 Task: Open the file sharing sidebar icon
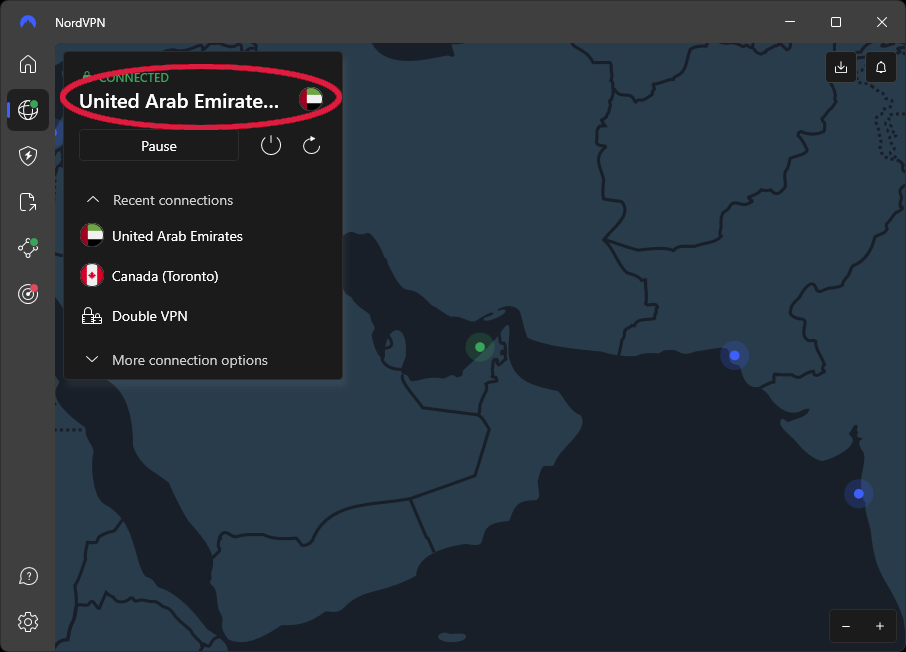point(28,202)
